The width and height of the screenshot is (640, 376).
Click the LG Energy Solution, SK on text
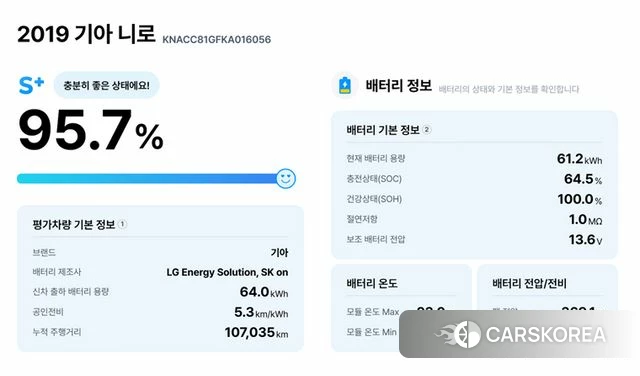(227, 272)
